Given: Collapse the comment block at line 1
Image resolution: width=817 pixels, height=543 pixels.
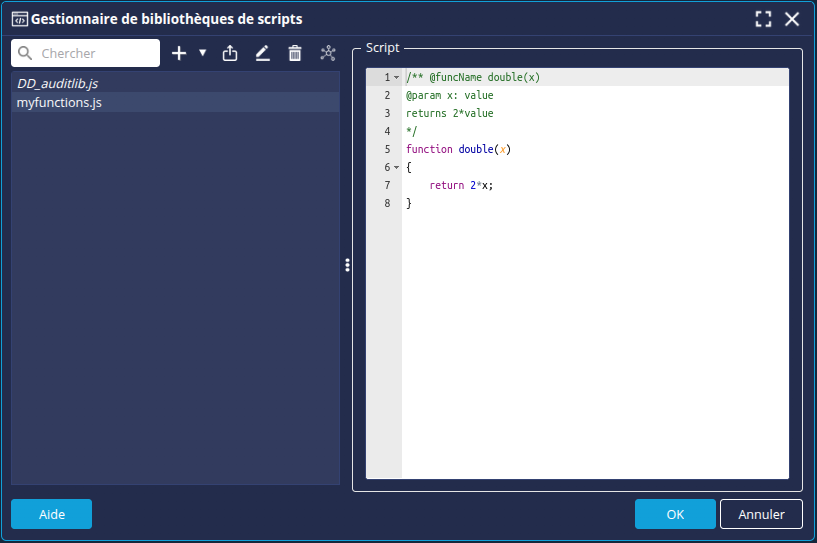Looking at the screenshot, I should tap(396, 78).
